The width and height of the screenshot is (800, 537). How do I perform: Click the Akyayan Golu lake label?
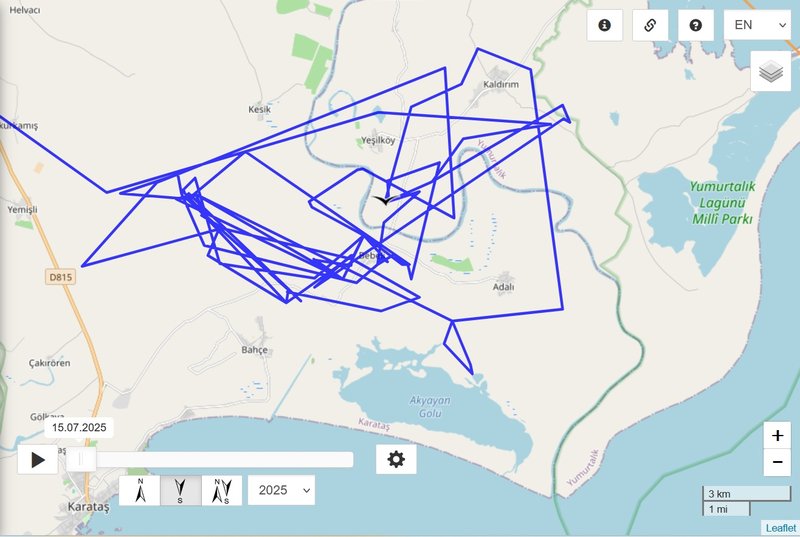tap(430, 406)
